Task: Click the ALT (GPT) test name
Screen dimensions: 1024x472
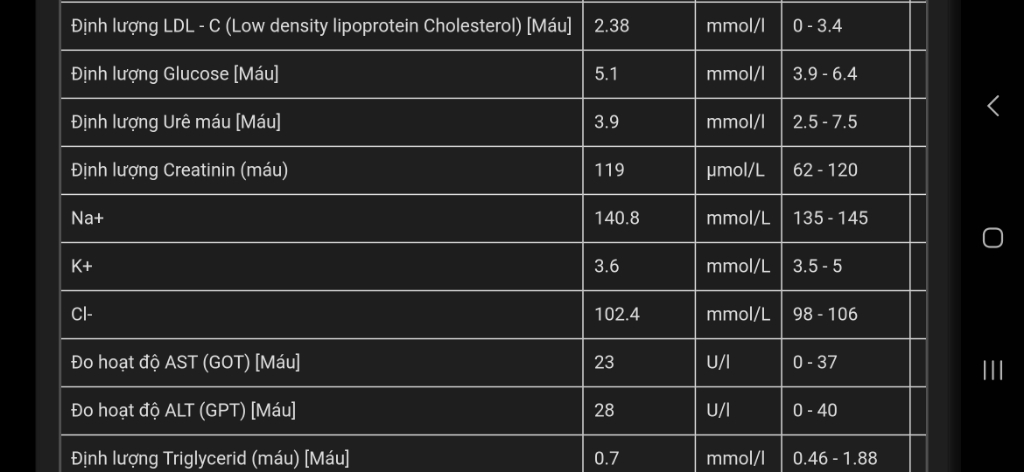Action: pos(184,410)
